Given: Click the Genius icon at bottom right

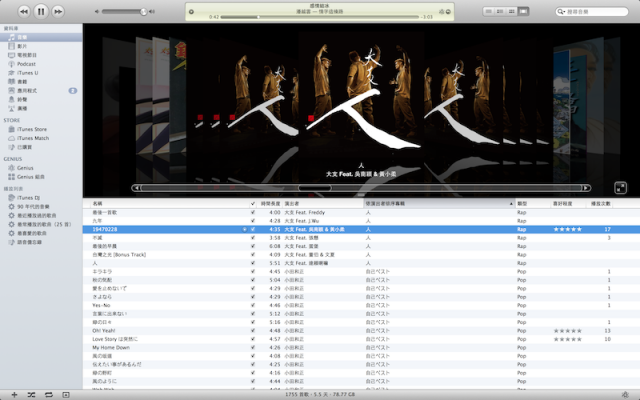Looking at the screenshot, I should (x=625, y=395).
